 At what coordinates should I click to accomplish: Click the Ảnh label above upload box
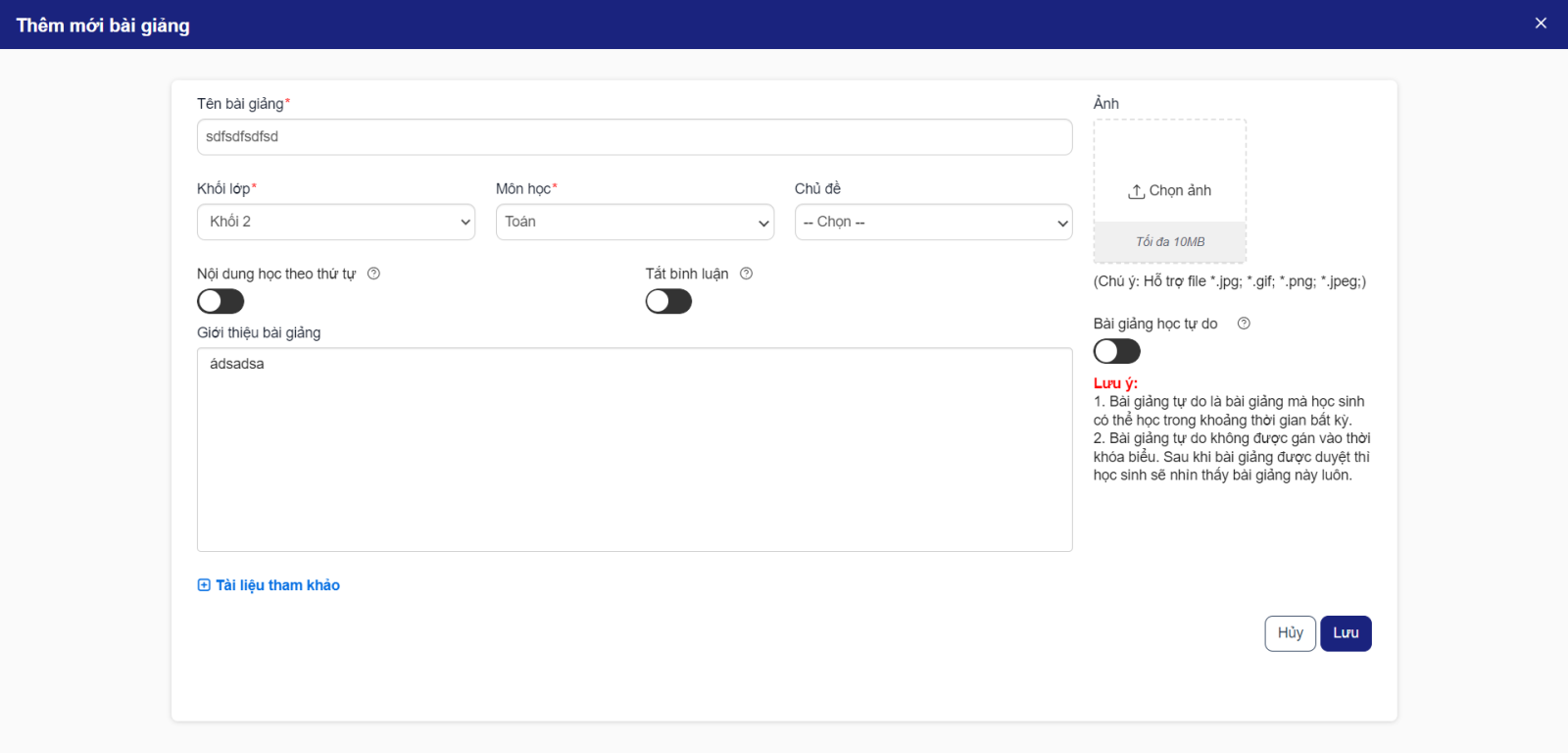click(1105, 104)
